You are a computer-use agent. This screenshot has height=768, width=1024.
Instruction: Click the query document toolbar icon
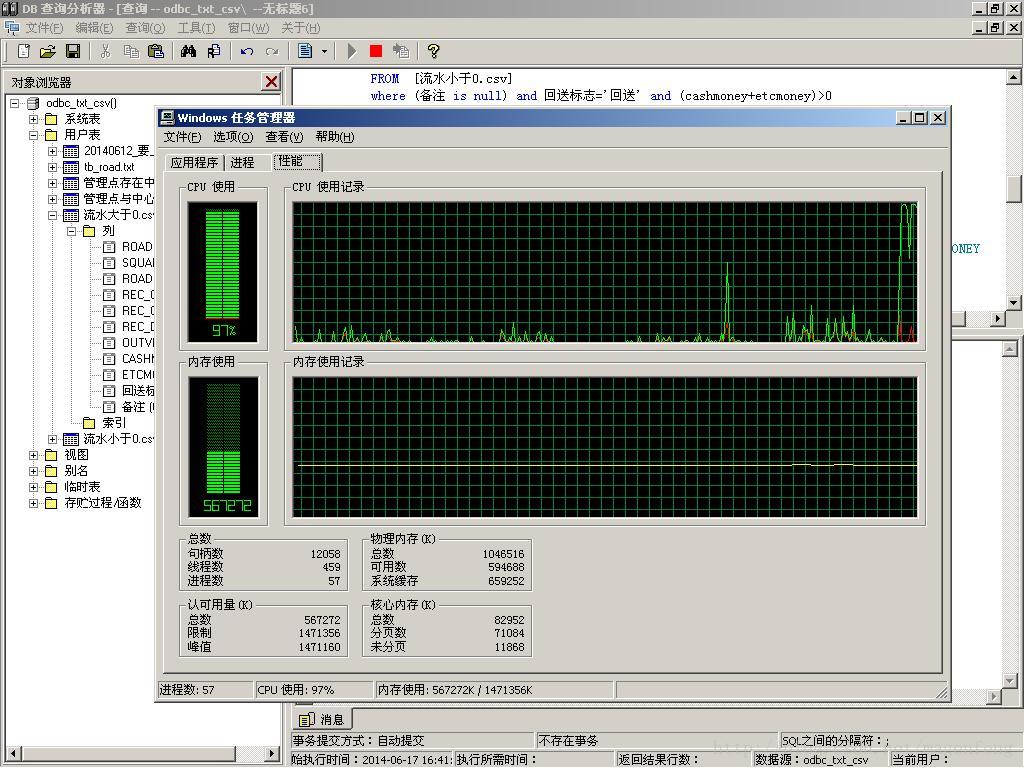click(305, 51)
